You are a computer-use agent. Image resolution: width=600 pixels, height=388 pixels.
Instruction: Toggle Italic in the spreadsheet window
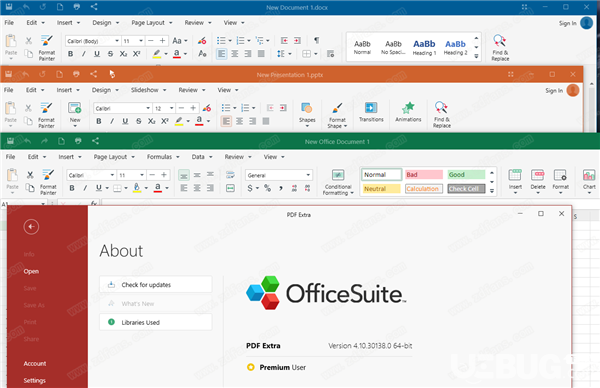tap(85, 188)
